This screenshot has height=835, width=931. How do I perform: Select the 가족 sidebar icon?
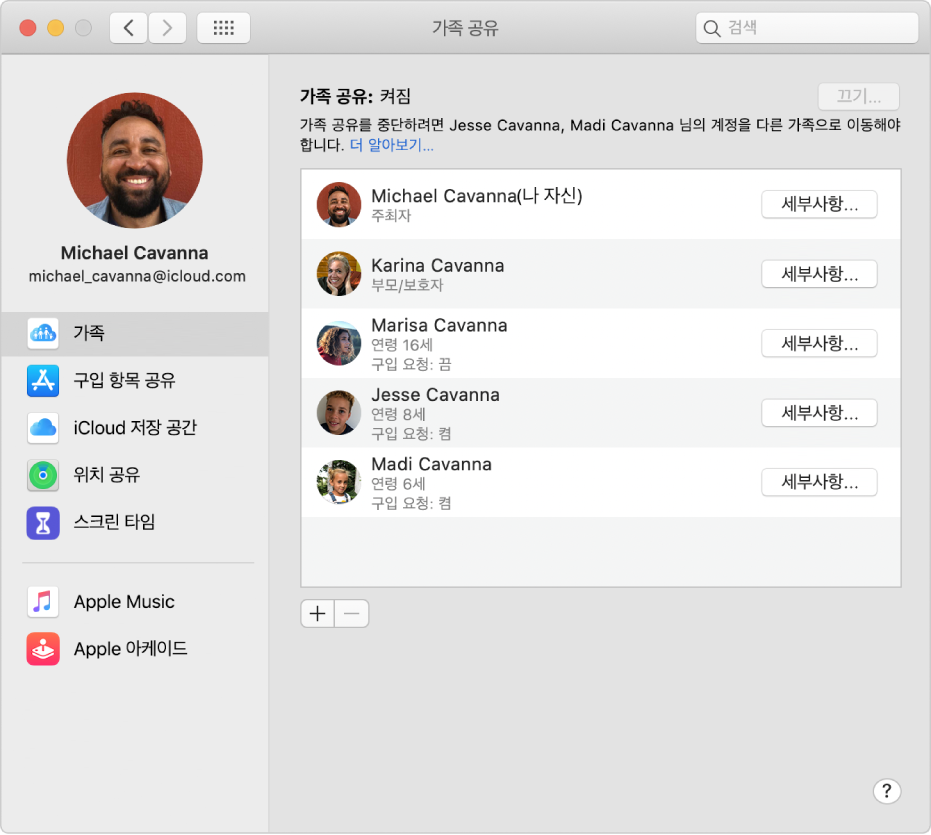tap(43, 333)
